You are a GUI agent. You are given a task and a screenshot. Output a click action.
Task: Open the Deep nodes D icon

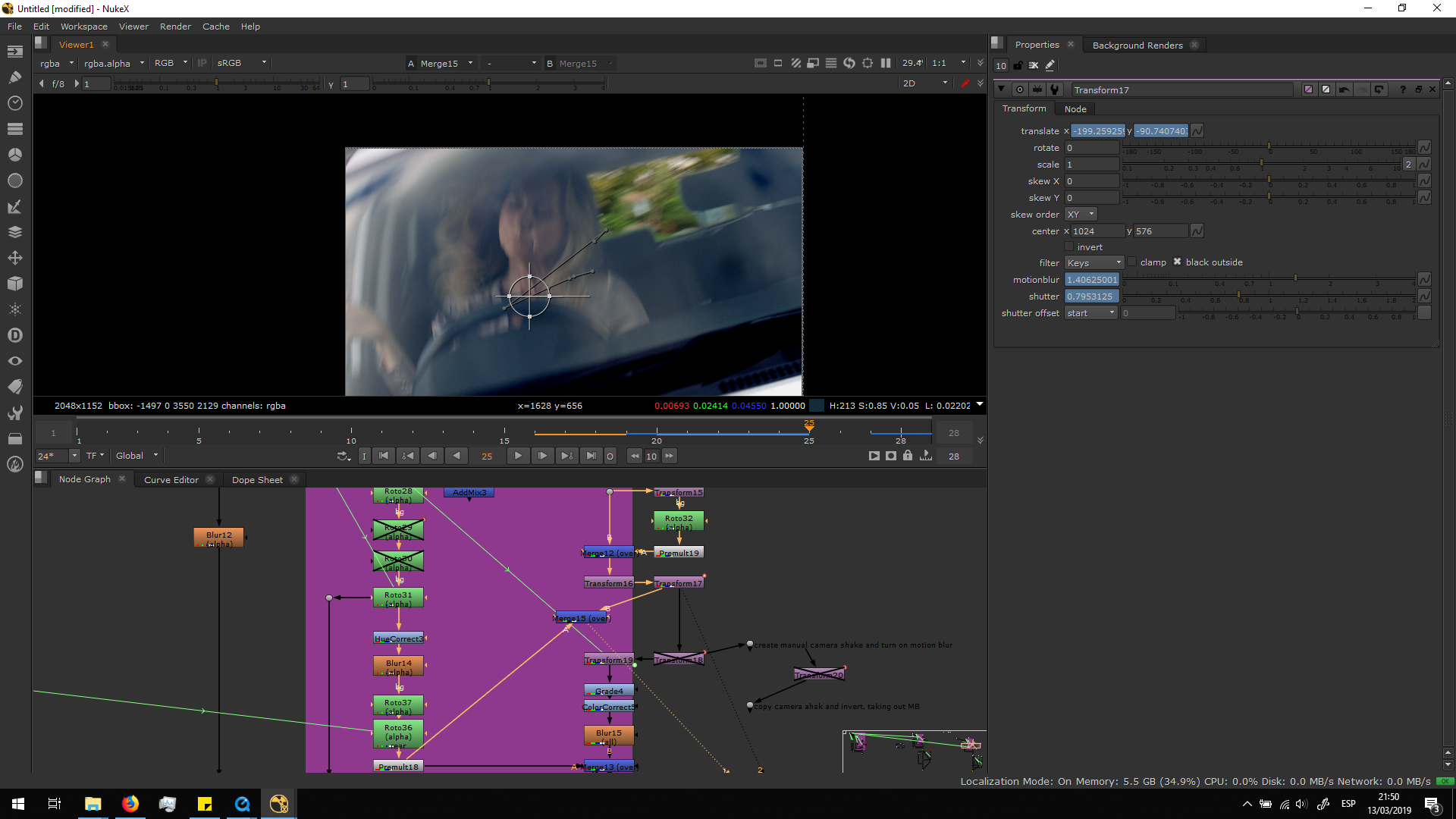14,335
